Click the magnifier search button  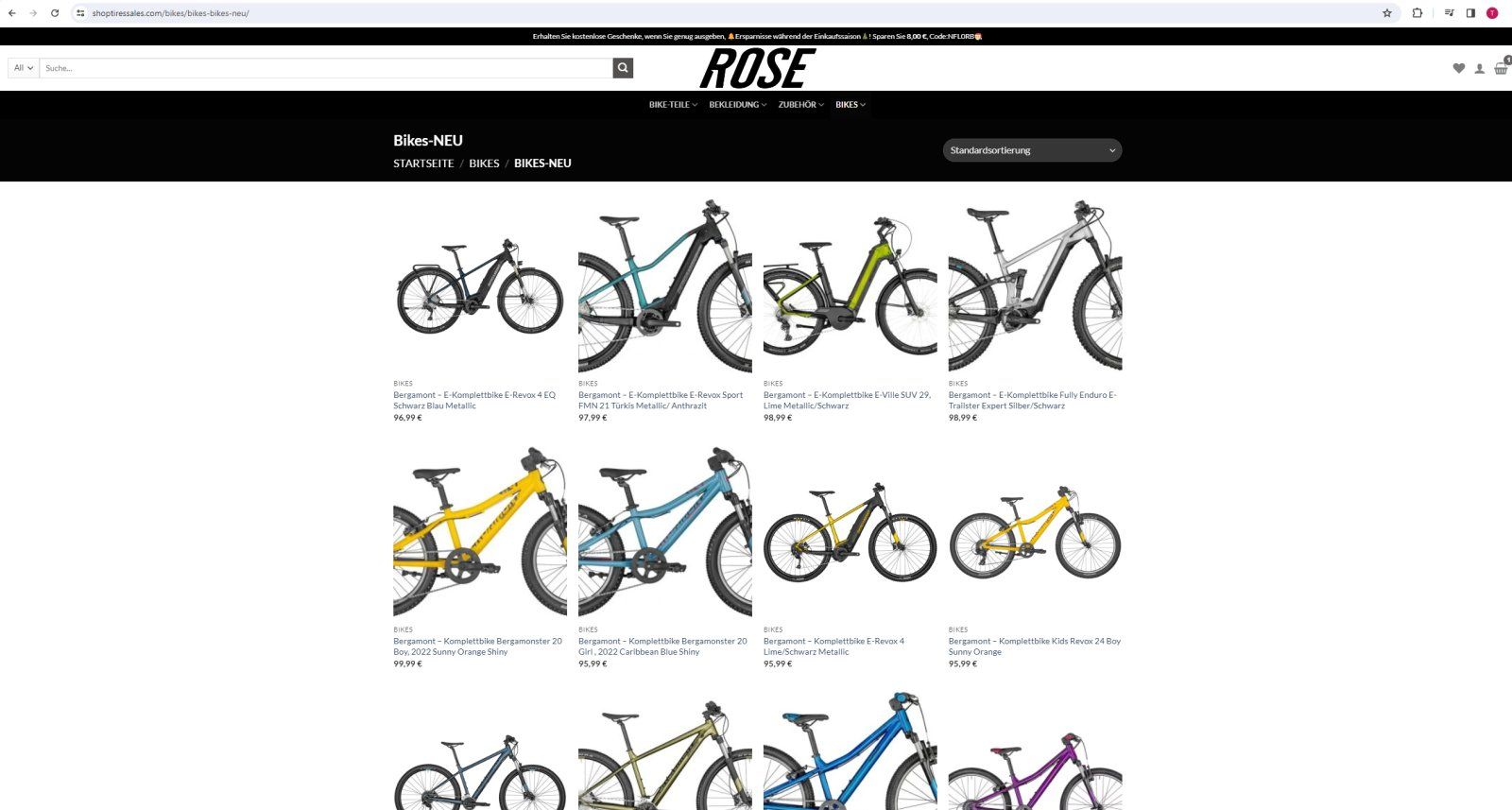[x=623, y=68]
